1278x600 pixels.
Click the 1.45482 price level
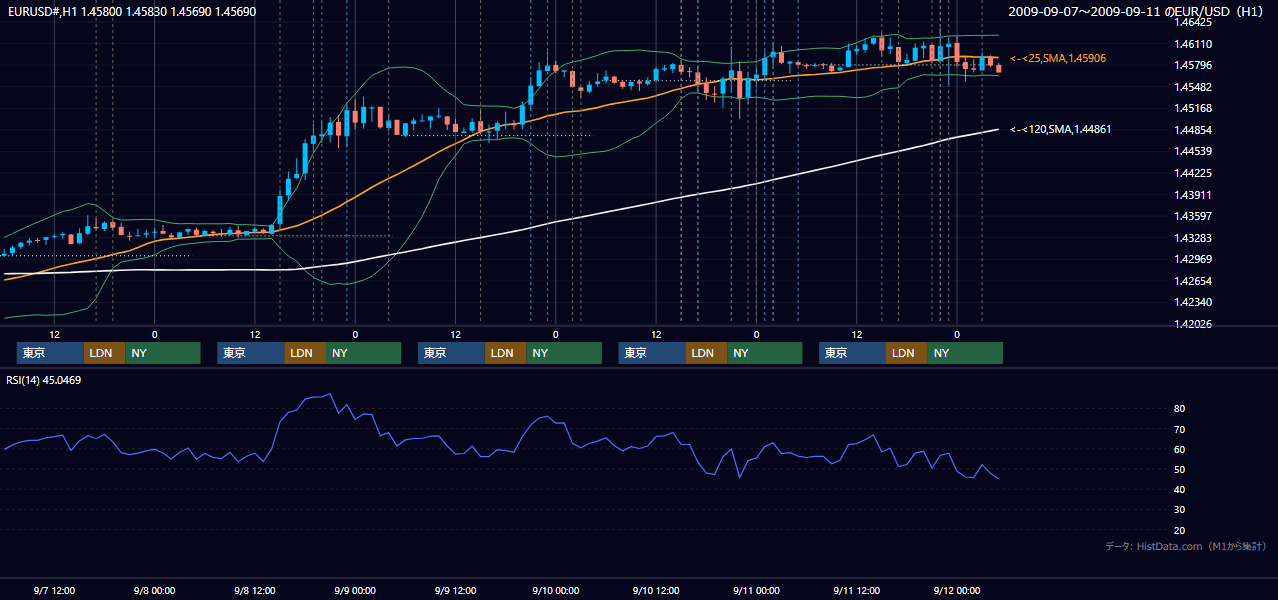pos(1193,87)
